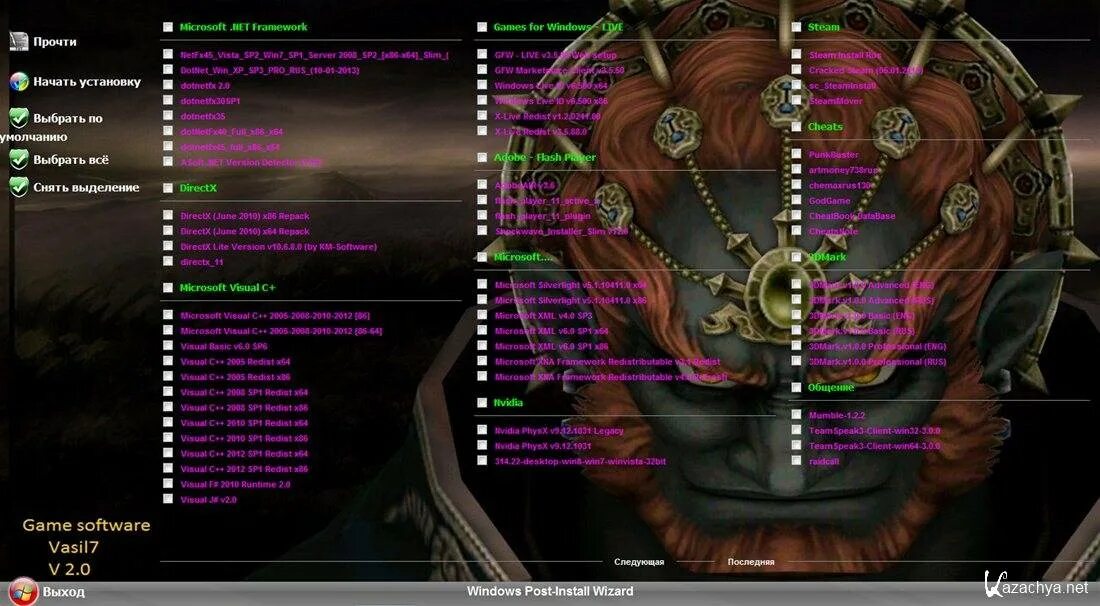1100x606 pixels.
Task: Select 'Microsoft Visual C++ 2005-2008-2010-2012 [86]' entry
Action: 275,316
